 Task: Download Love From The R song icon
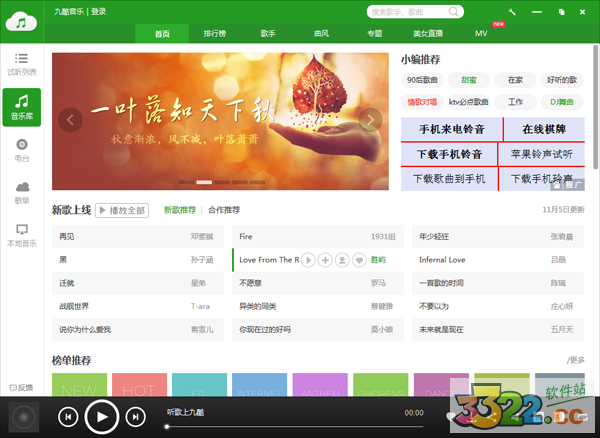point(342,260)
